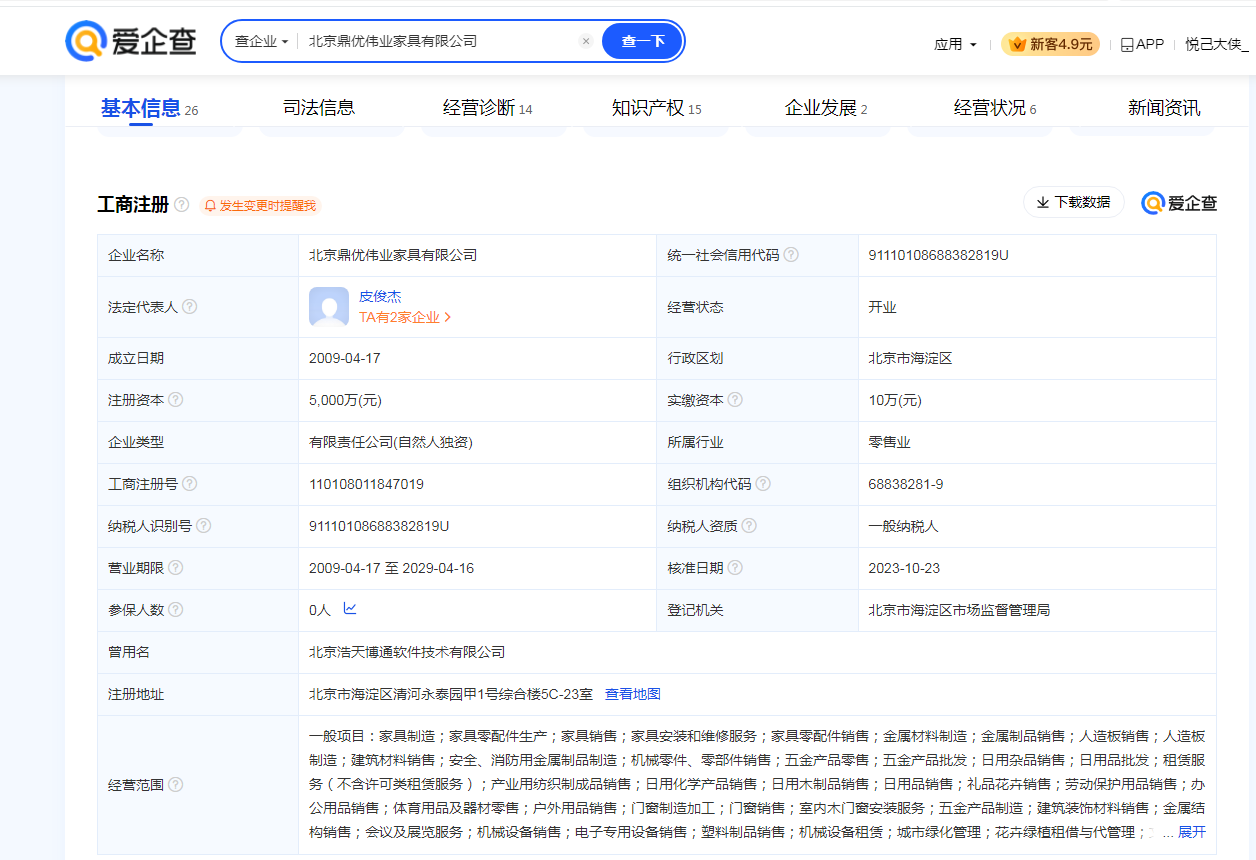This screenshot has height=860, width=1256.
Task: Expand the 应用 dropdown menu
Action: coord(955,44)
